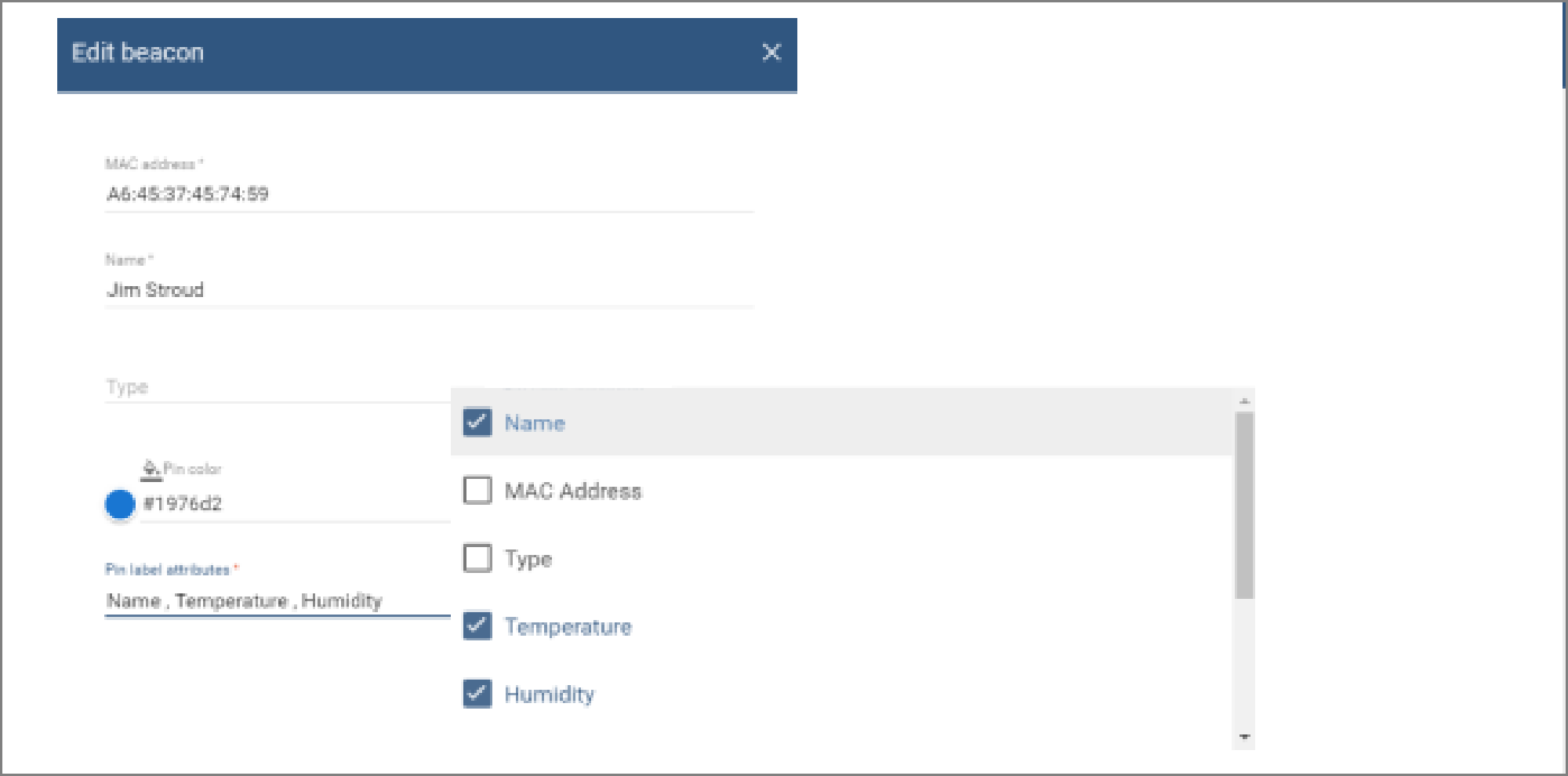Viewport: 1568px width, 776px height.
Task: Enable the MAC Address checkbox
Action: [x=477, y=491]
